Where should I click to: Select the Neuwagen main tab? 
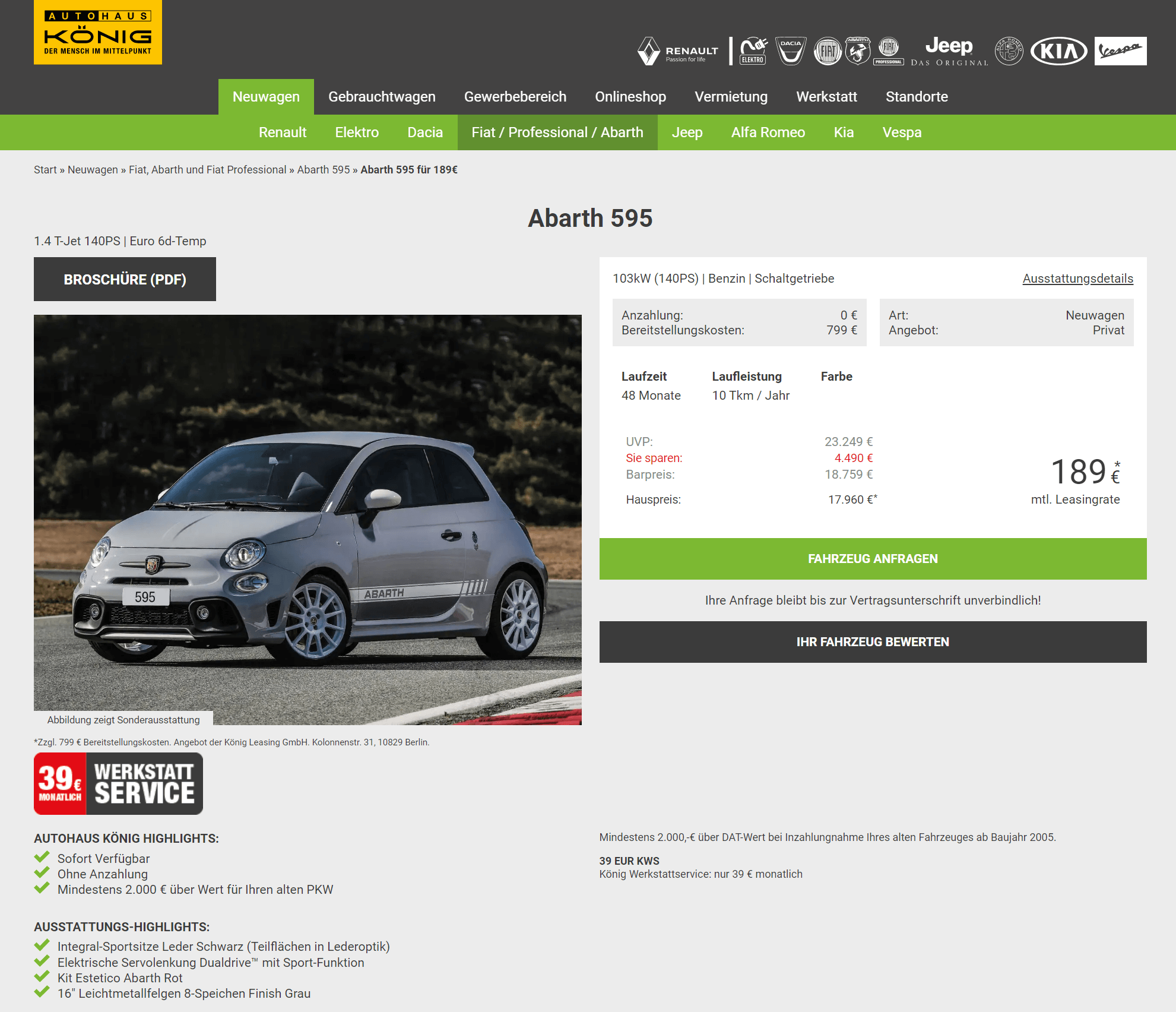click(x=266, y=97)
